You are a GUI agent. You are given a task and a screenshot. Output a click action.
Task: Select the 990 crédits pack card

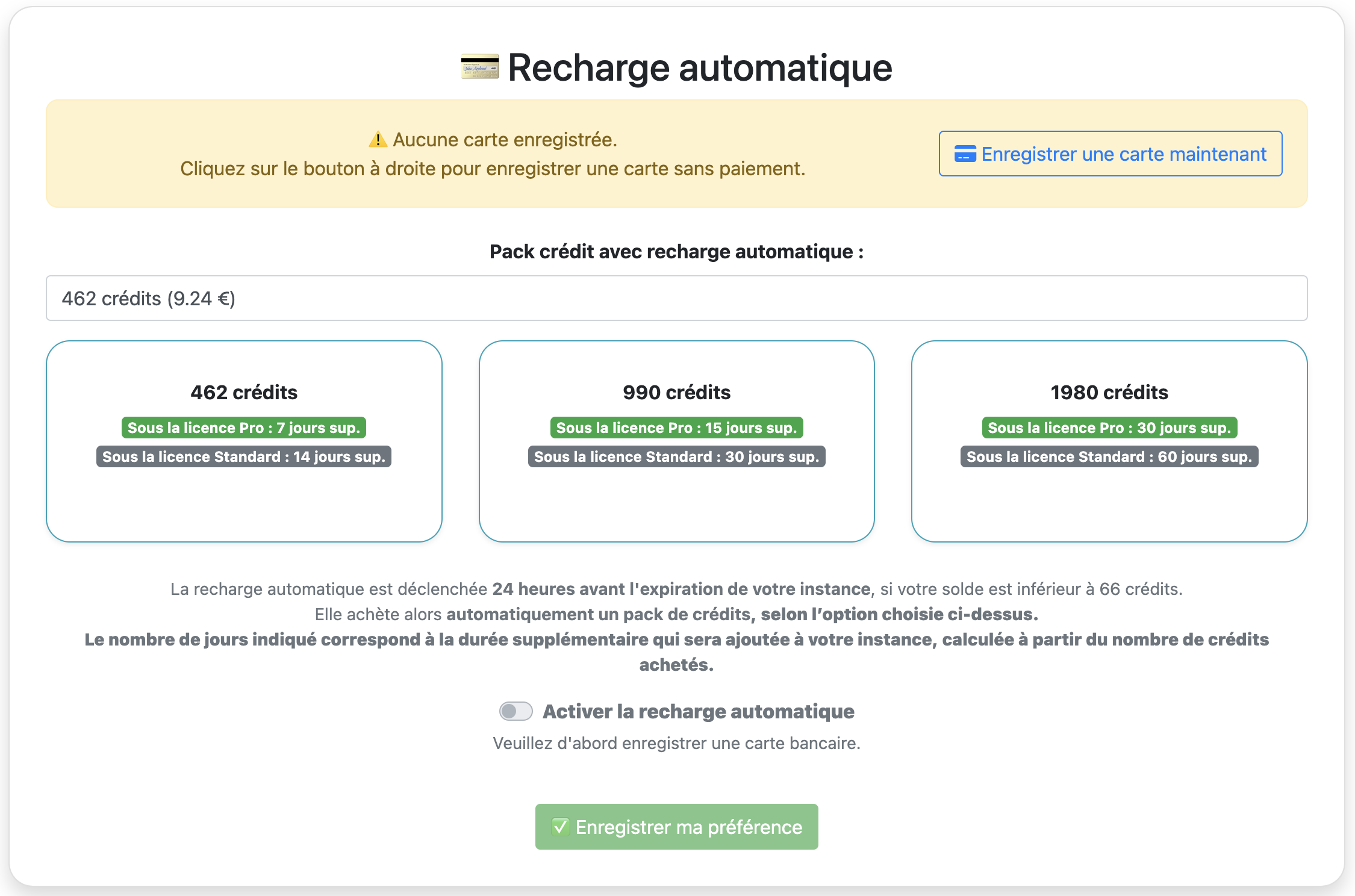point(677,441)
